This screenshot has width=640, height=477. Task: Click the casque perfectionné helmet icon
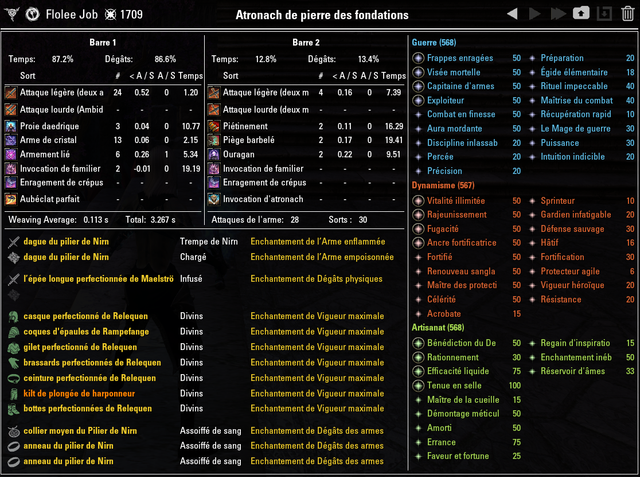pyautogui.click(x=13, y=316)
